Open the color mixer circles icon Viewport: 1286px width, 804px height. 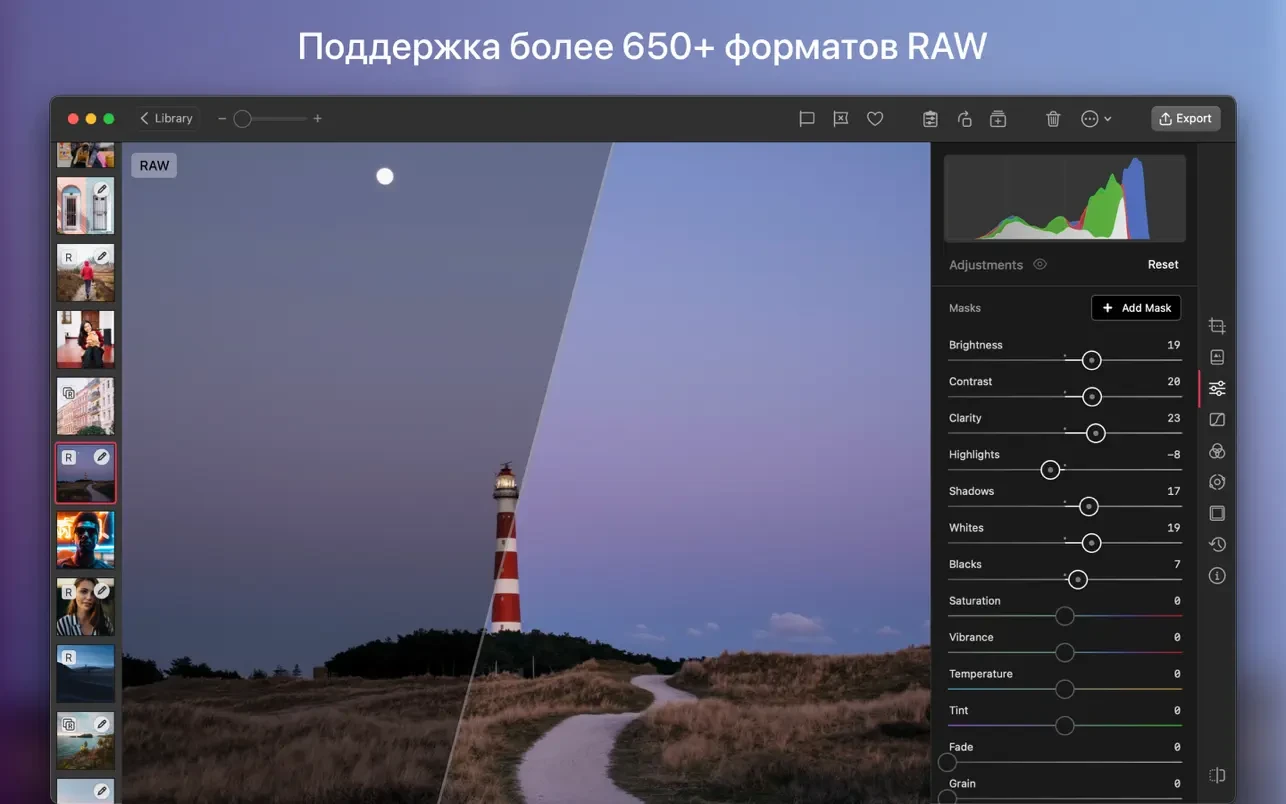[1217, 451]
